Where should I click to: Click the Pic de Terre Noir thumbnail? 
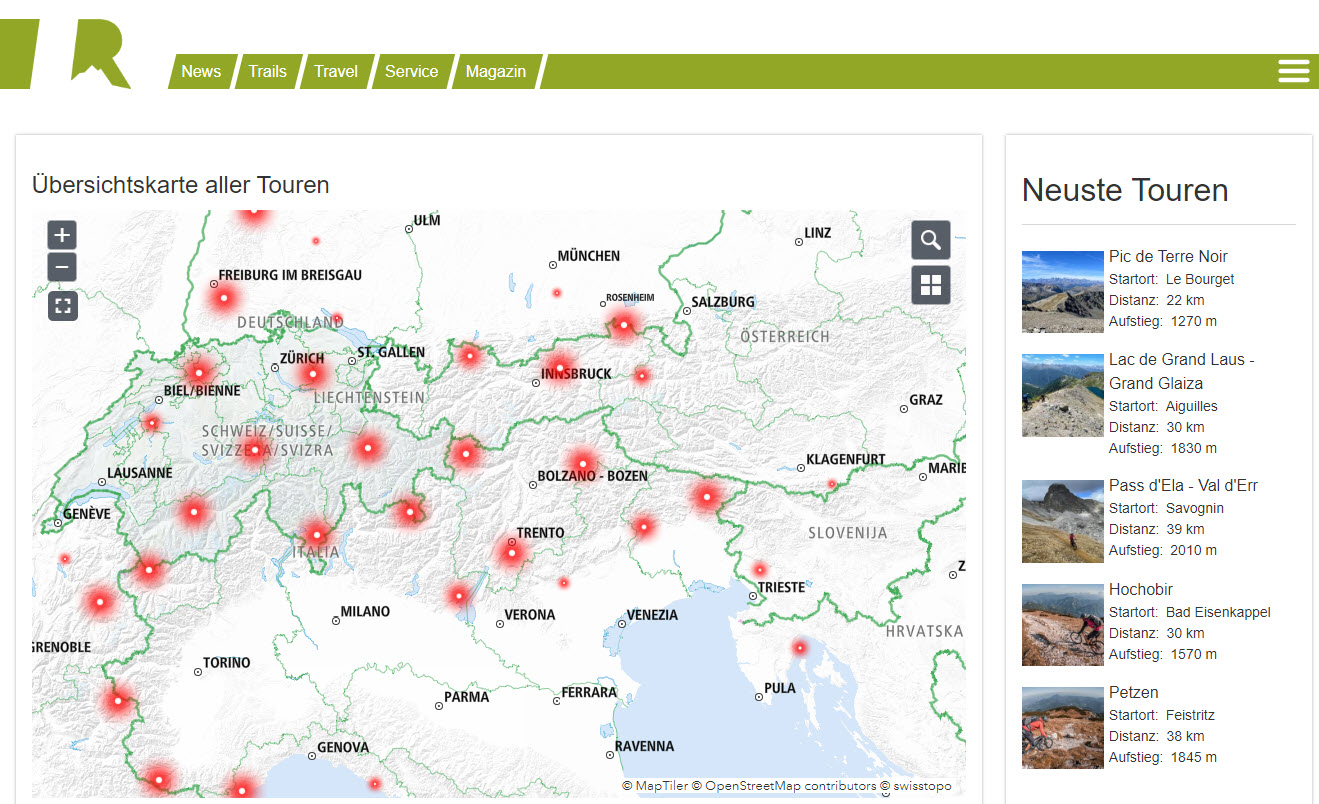[x=1063, y=292]
